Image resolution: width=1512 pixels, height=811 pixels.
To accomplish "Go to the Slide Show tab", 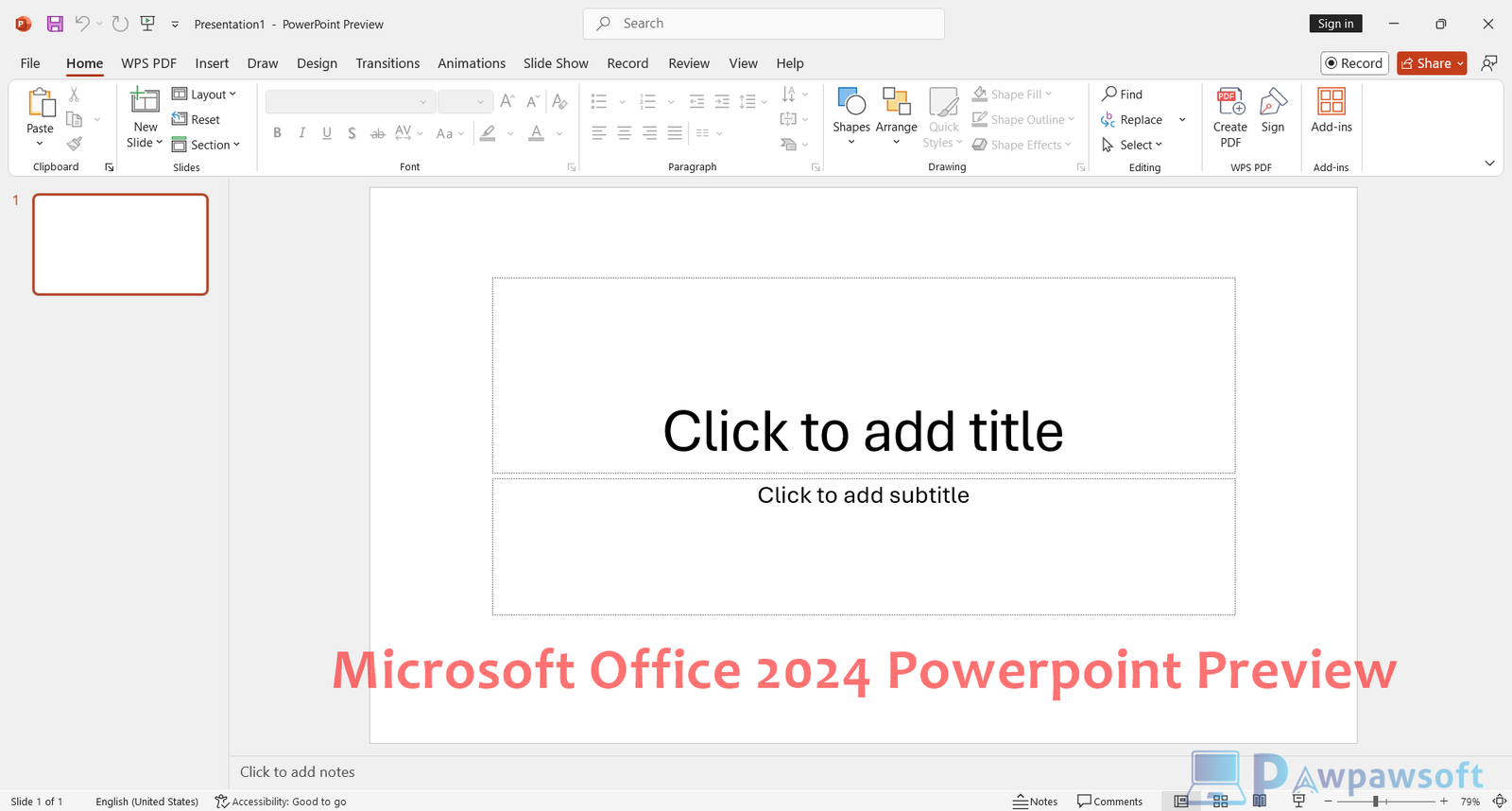I will click(x=556, y=63).
